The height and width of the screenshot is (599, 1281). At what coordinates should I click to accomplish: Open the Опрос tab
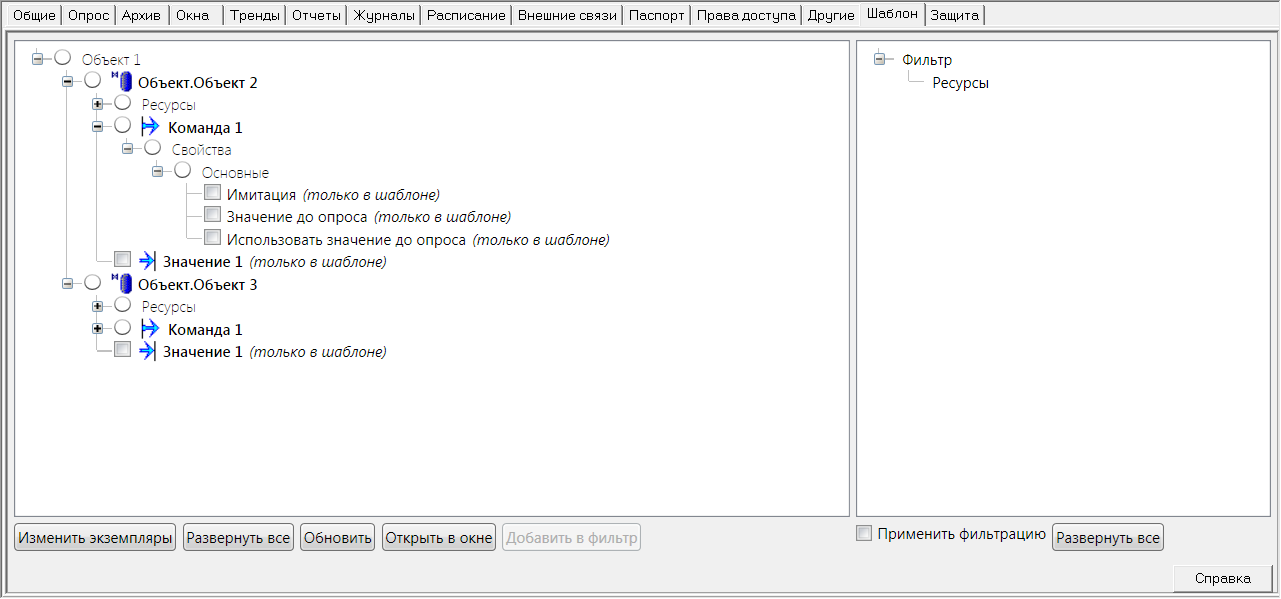pyautogui.click(x=88, y=16)
